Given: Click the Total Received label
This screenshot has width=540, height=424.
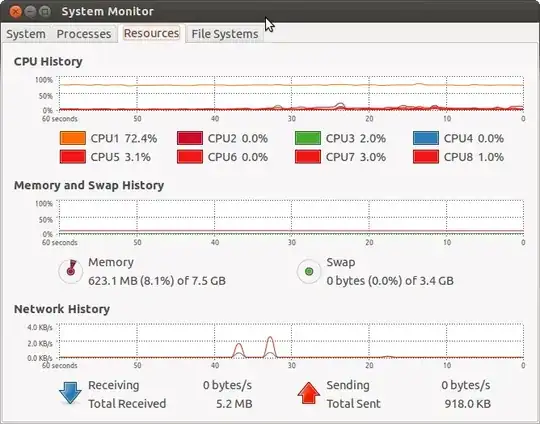Looking at the screenshot, I should coord(127,404).
